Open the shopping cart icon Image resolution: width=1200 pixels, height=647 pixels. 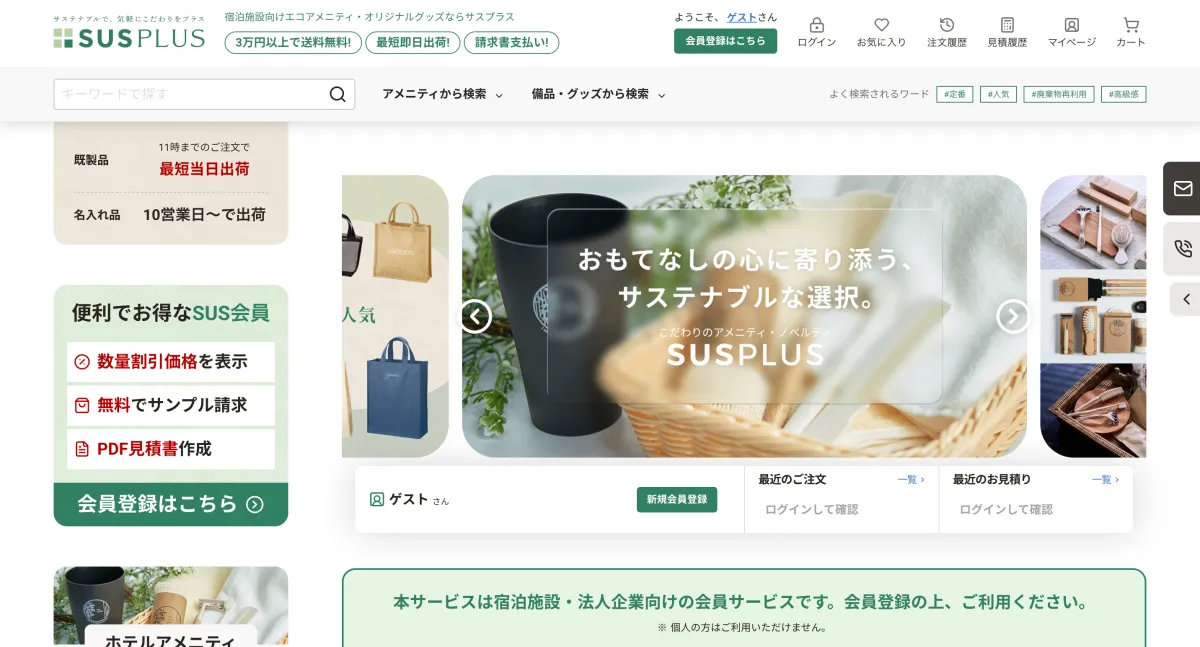(x=1131, y=25)
